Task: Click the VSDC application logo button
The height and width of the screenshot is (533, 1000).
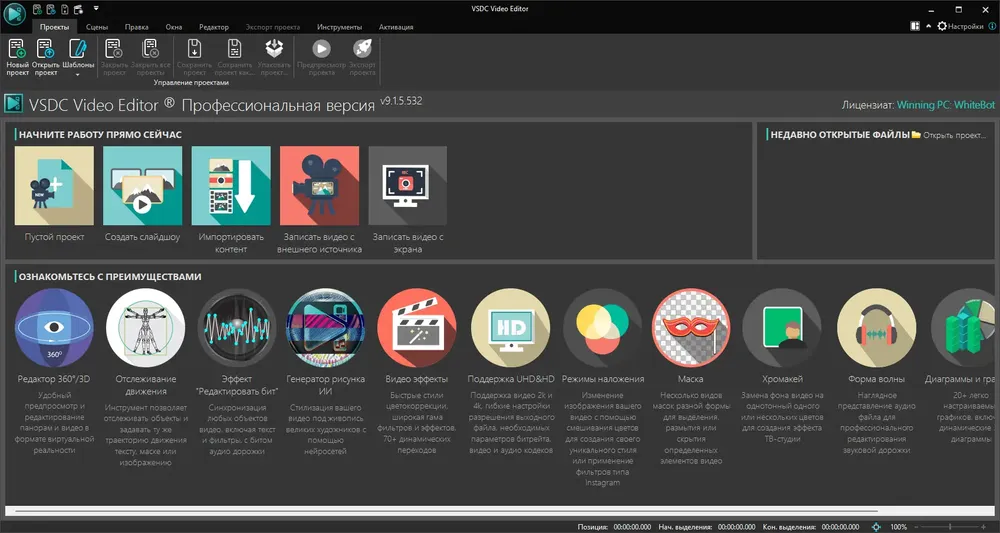Action: (x=13, y=13)
